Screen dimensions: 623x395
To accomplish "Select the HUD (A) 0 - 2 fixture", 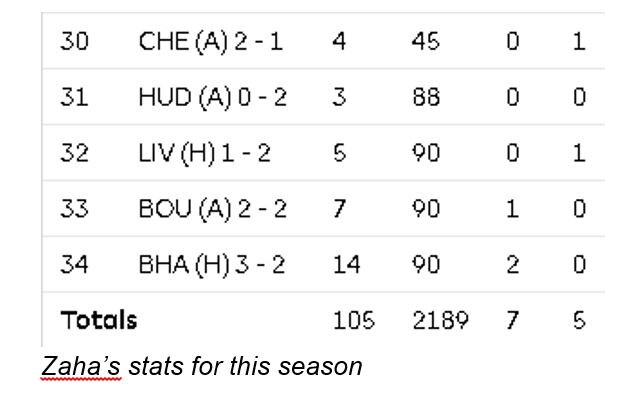I will click(x=213, y=97).
